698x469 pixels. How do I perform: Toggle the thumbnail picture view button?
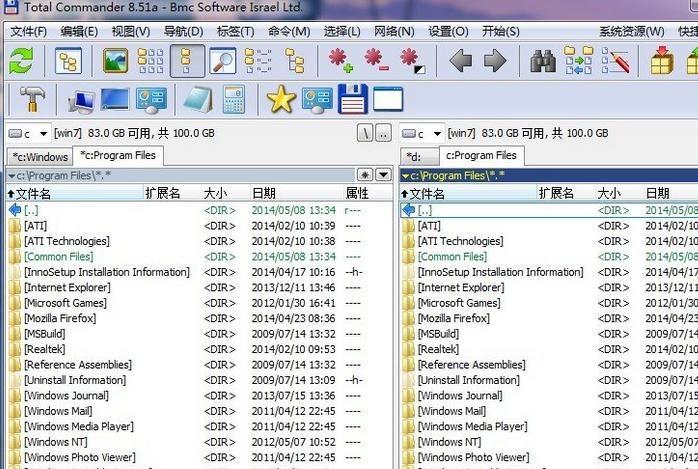tap(115, 61)
